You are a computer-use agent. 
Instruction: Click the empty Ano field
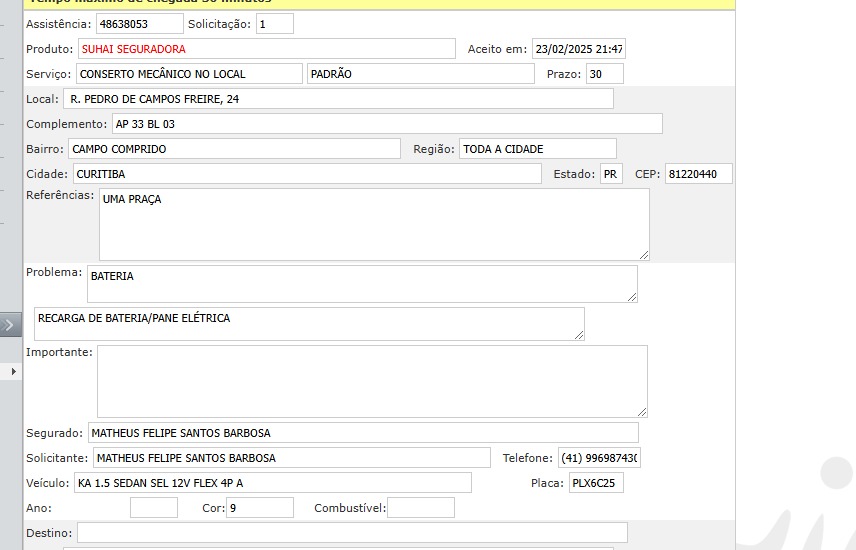coord(154,508)
